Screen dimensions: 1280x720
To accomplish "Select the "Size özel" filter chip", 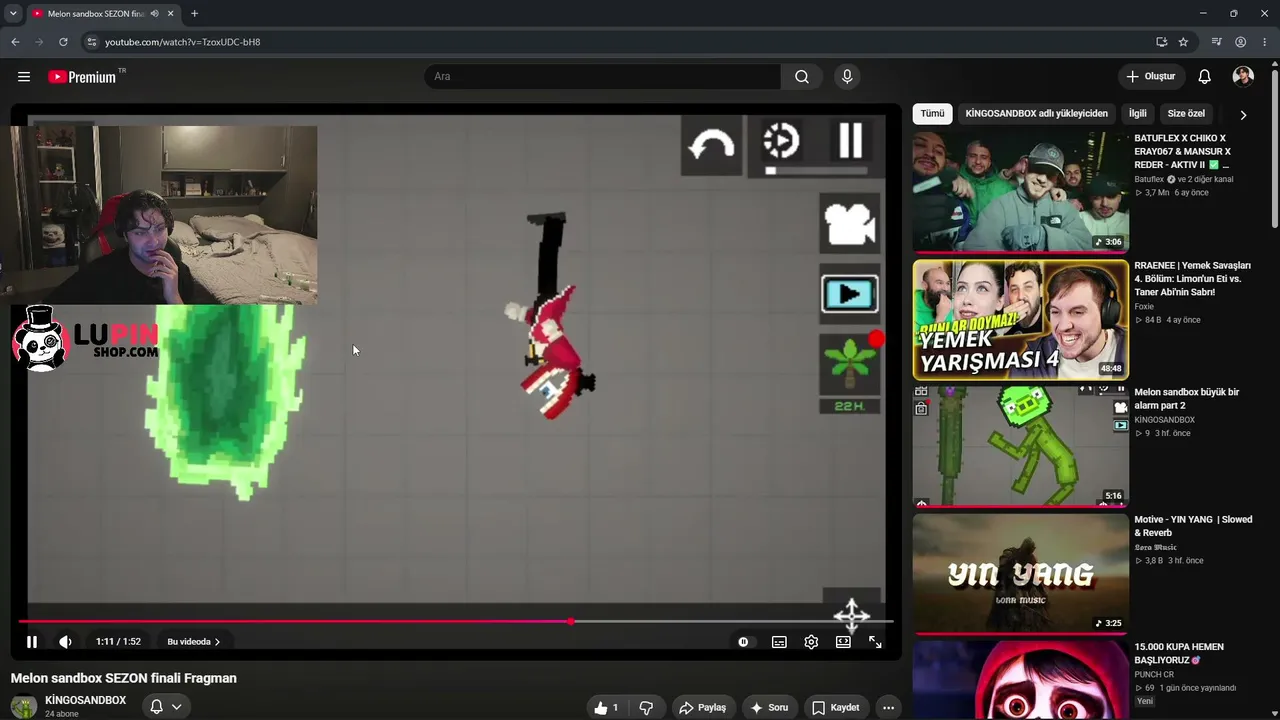I will (1187, 114).
